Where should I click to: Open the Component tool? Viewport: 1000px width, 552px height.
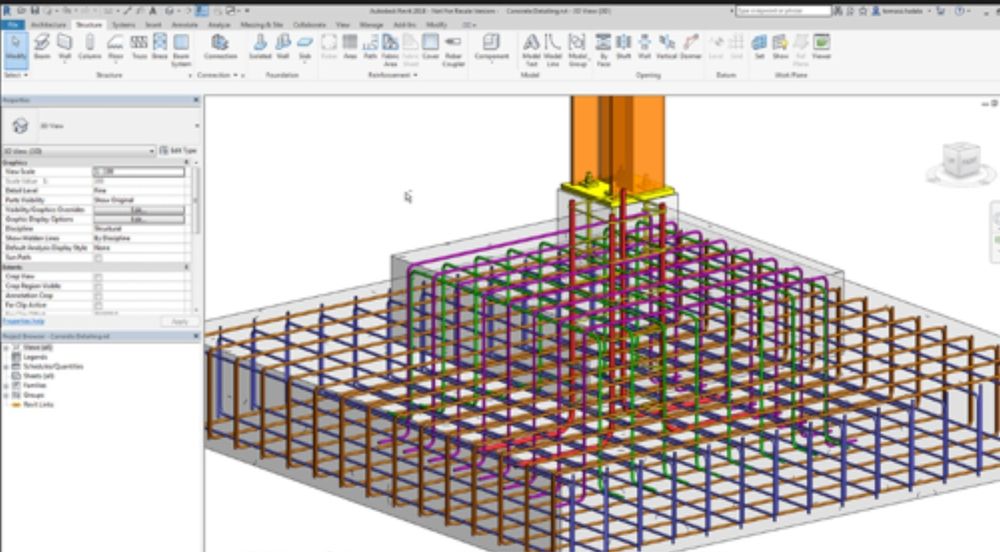(491, 48)
